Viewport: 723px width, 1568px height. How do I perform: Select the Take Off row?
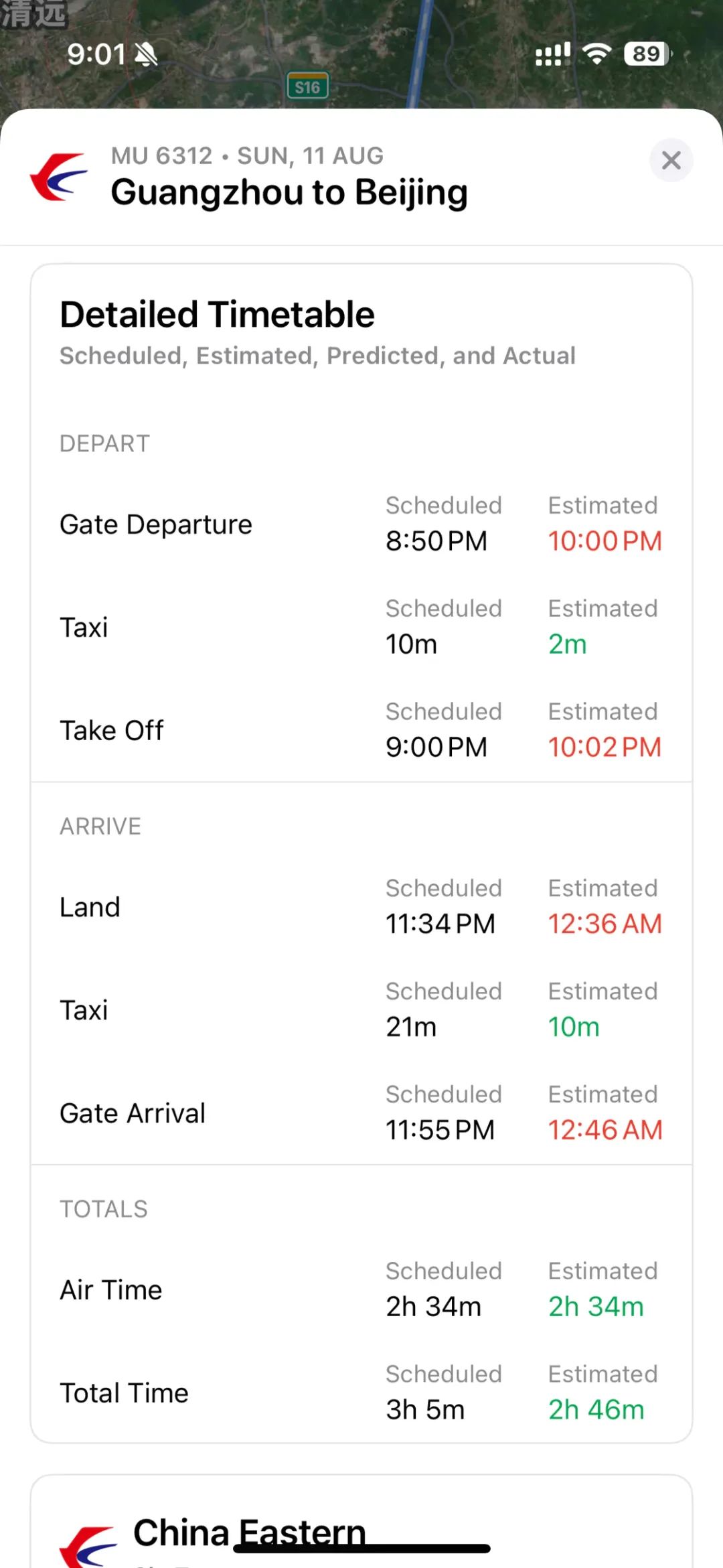pos(361,730)
